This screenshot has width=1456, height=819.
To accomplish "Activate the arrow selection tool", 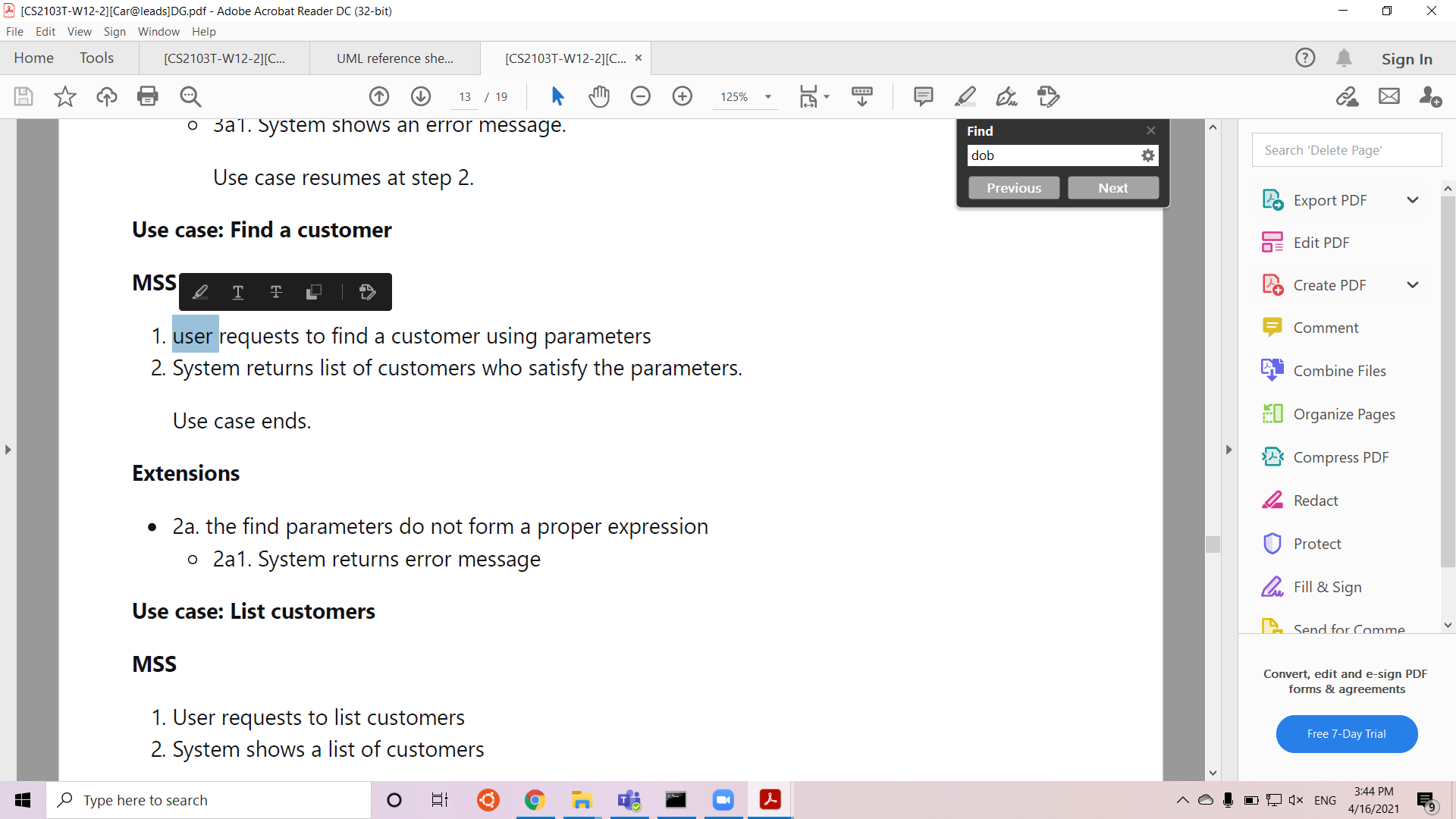I will tap(557, 96).
